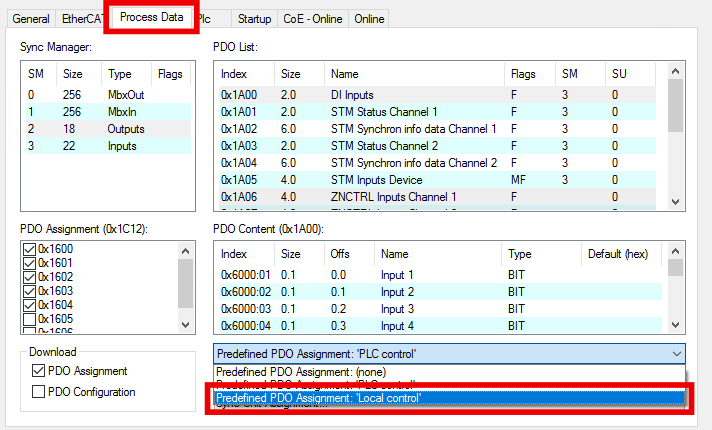
Task: Uncheck the 0x1603 PDO assignment
Action: tap(30, 291)
